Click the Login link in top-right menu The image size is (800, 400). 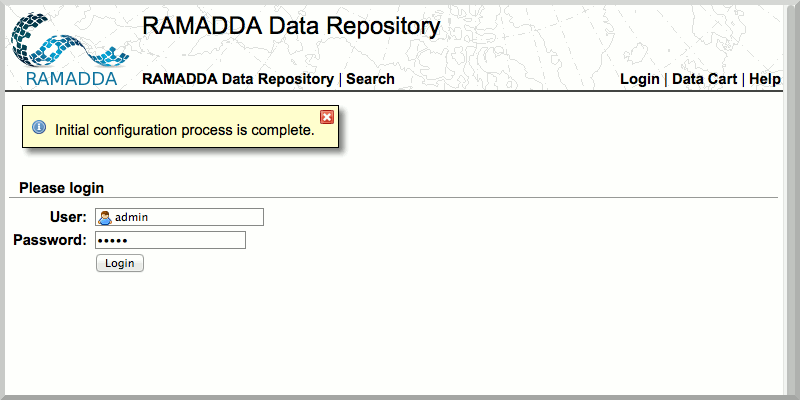click(x=639, y=79)
